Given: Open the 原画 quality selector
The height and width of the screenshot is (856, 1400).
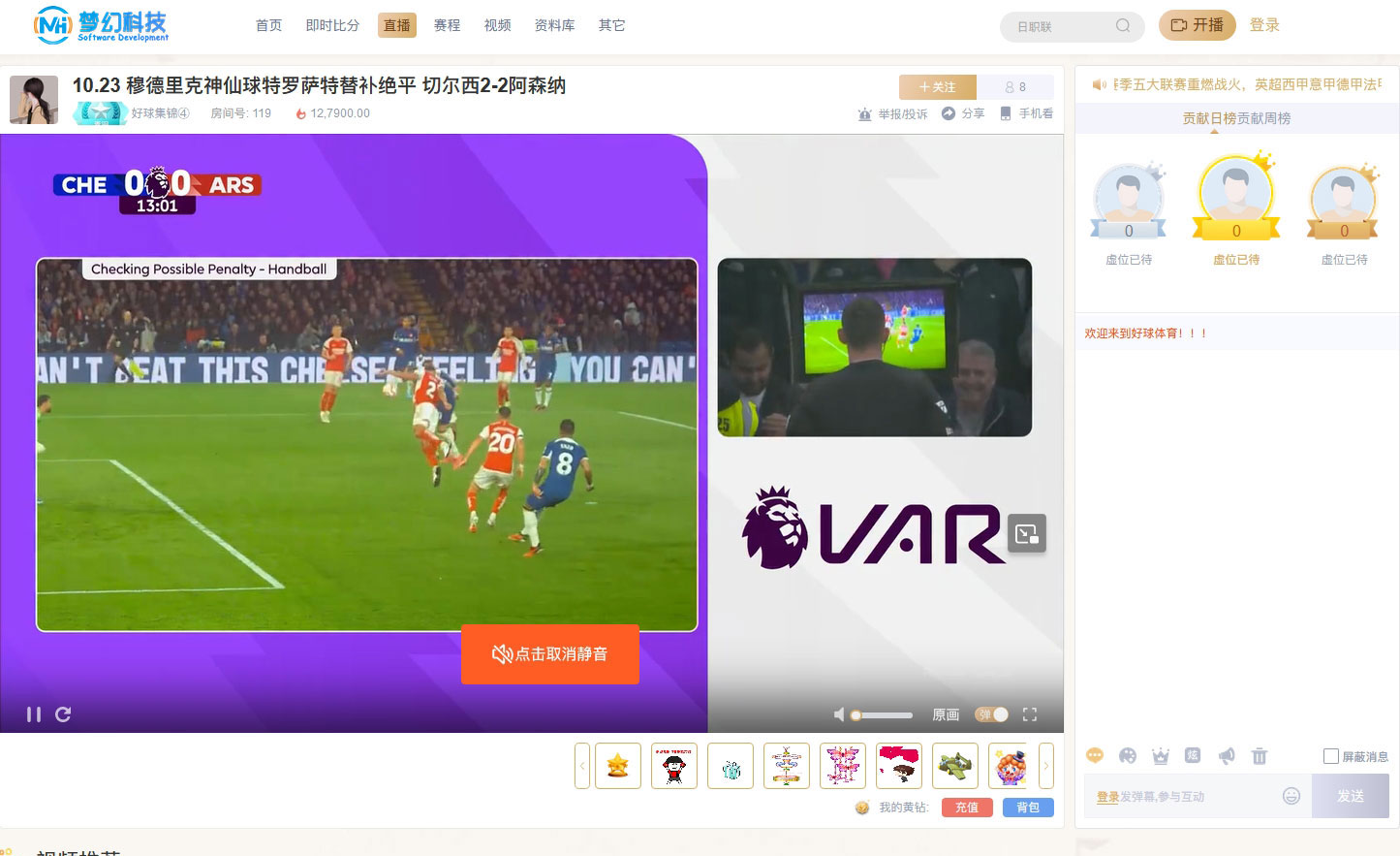Looking at the screenshot, I should pyautogui.click(x=946, y=714).
